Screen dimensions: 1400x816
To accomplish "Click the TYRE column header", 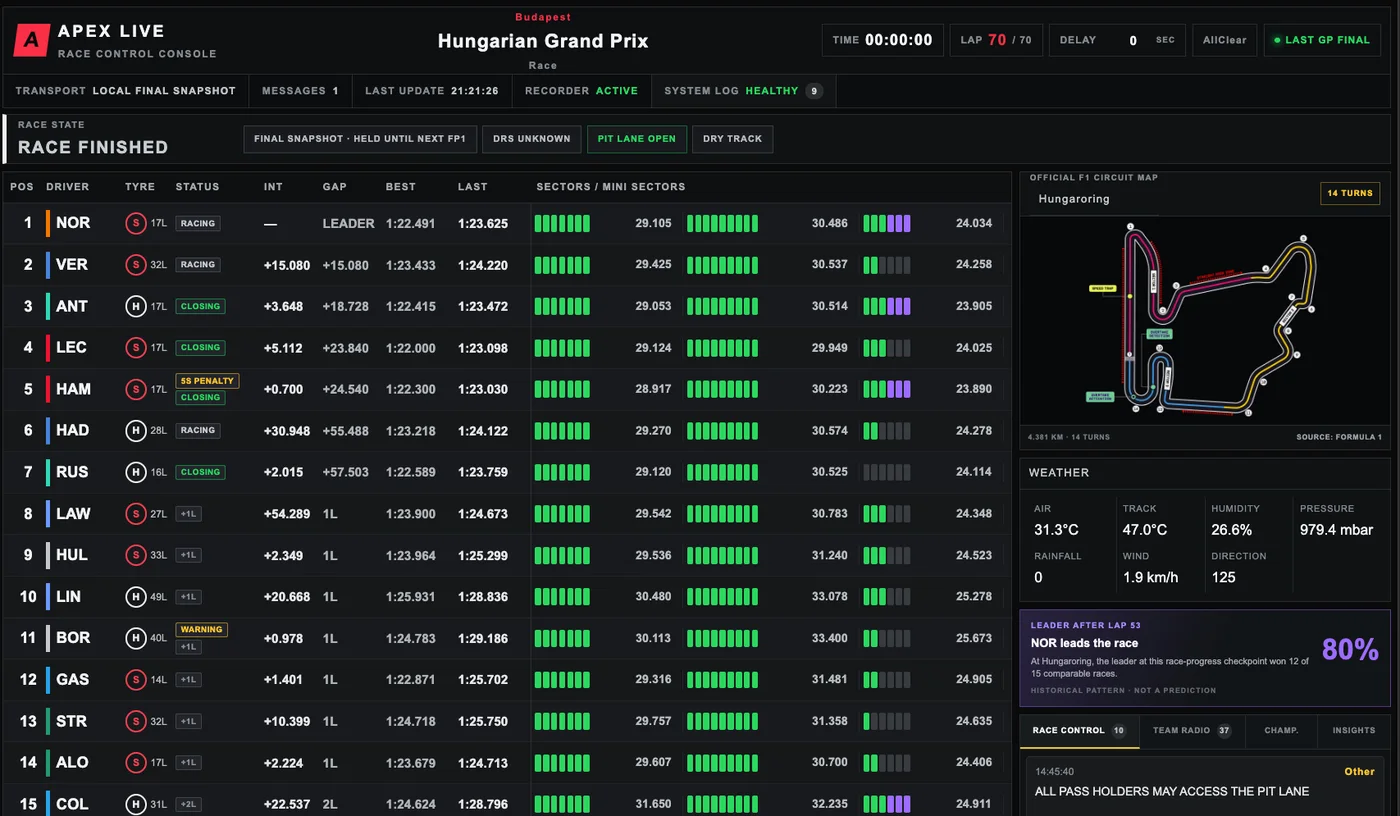I will click(140, 187).
